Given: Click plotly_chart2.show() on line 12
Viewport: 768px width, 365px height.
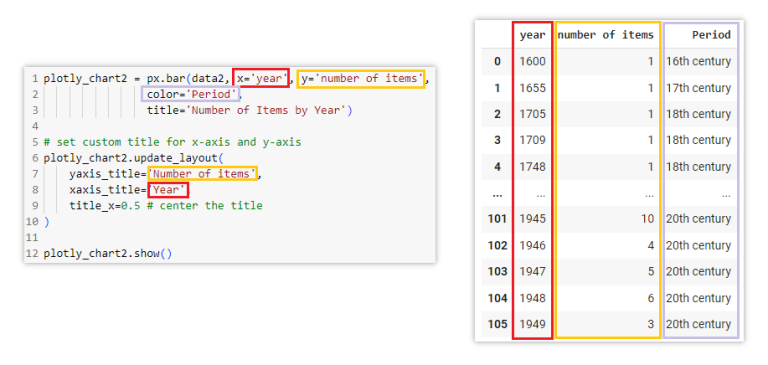Looking at the screenshot, I should 108,254.
